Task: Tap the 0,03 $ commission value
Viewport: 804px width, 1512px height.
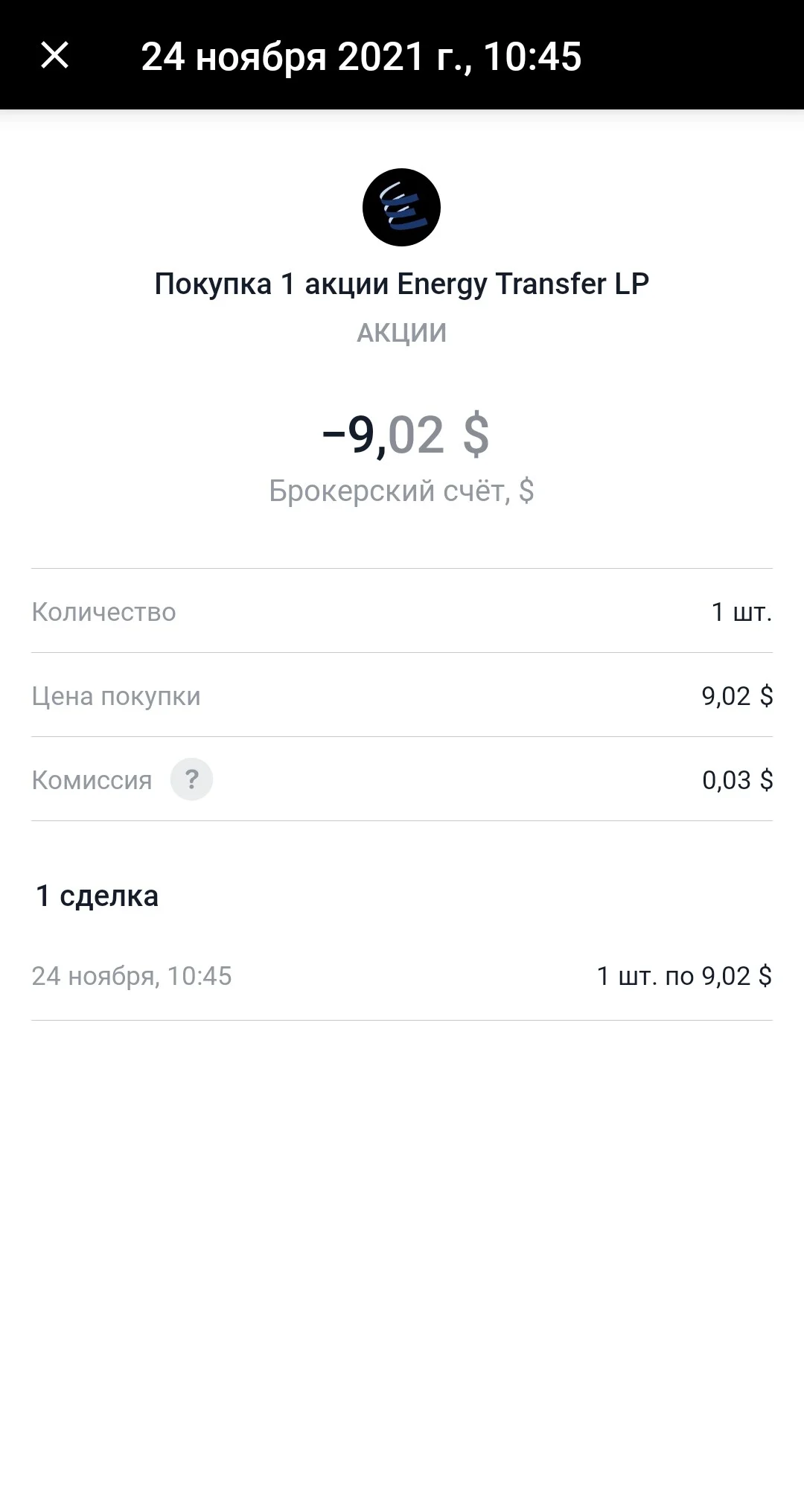Action: 738,779
